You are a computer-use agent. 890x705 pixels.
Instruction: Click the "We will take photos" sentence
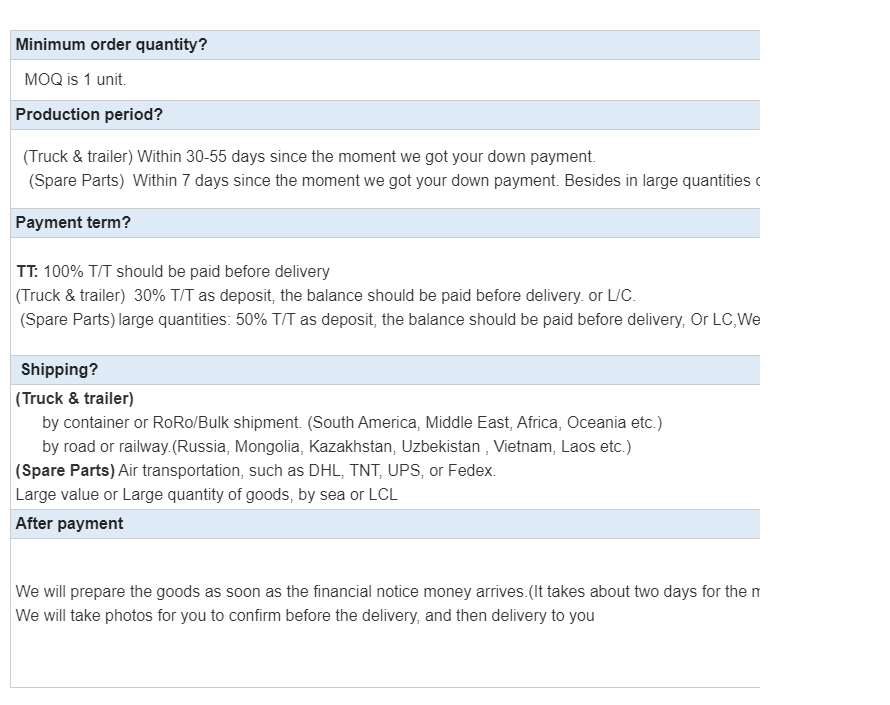coord(305,616)
